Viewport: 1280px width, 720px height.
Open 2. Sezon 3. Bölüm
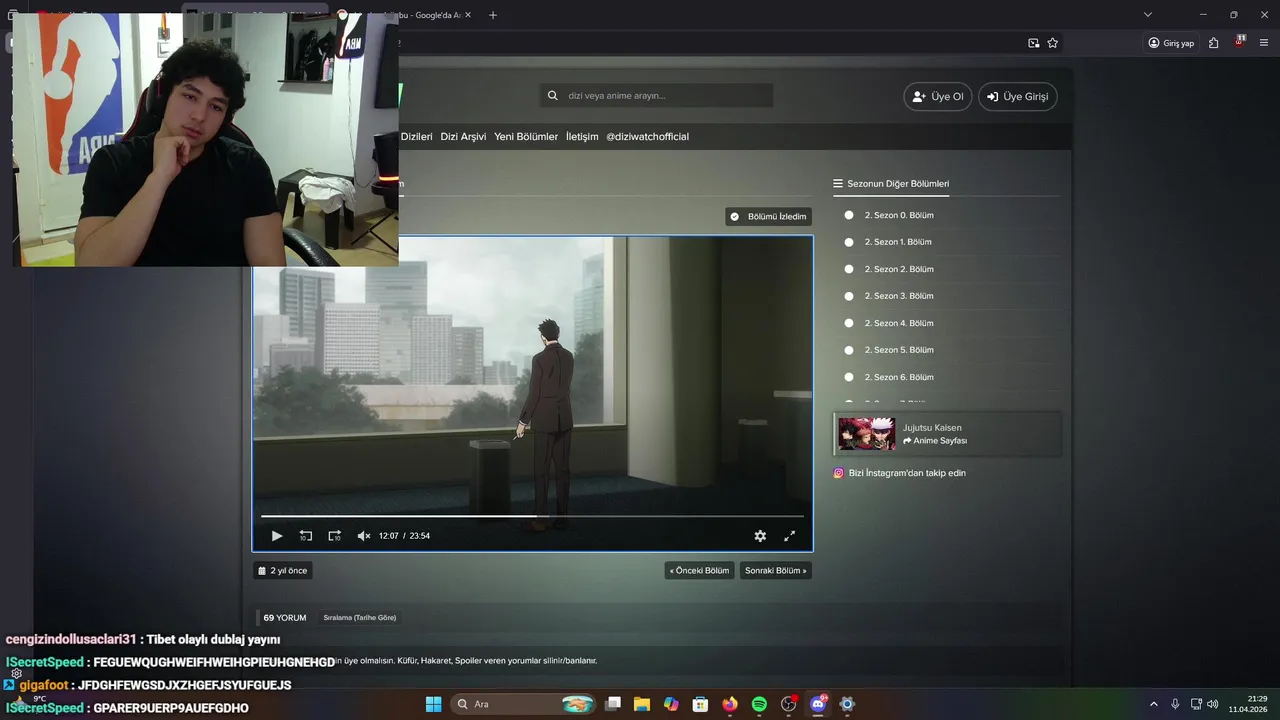[x=899, y=296]
